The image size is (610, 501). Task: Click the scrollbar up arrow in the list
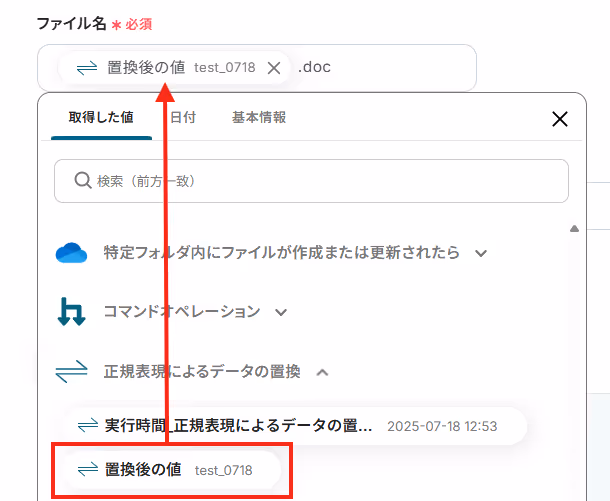[574, 228]
